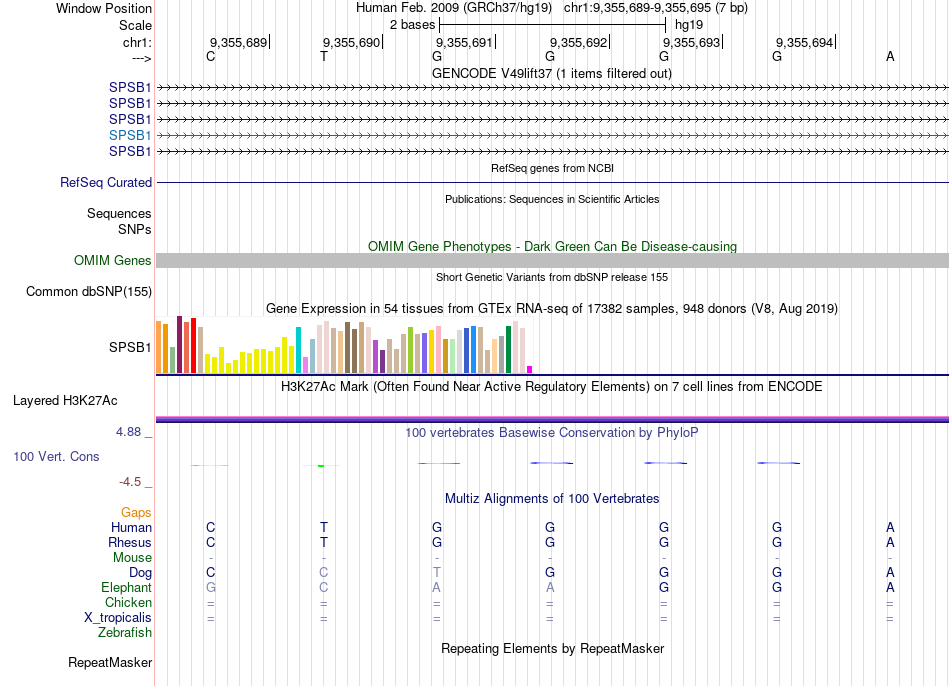This screenshot has width=950, height=686.
Task: Click the T base in the Dog row
Action: [x=437, y=573]
